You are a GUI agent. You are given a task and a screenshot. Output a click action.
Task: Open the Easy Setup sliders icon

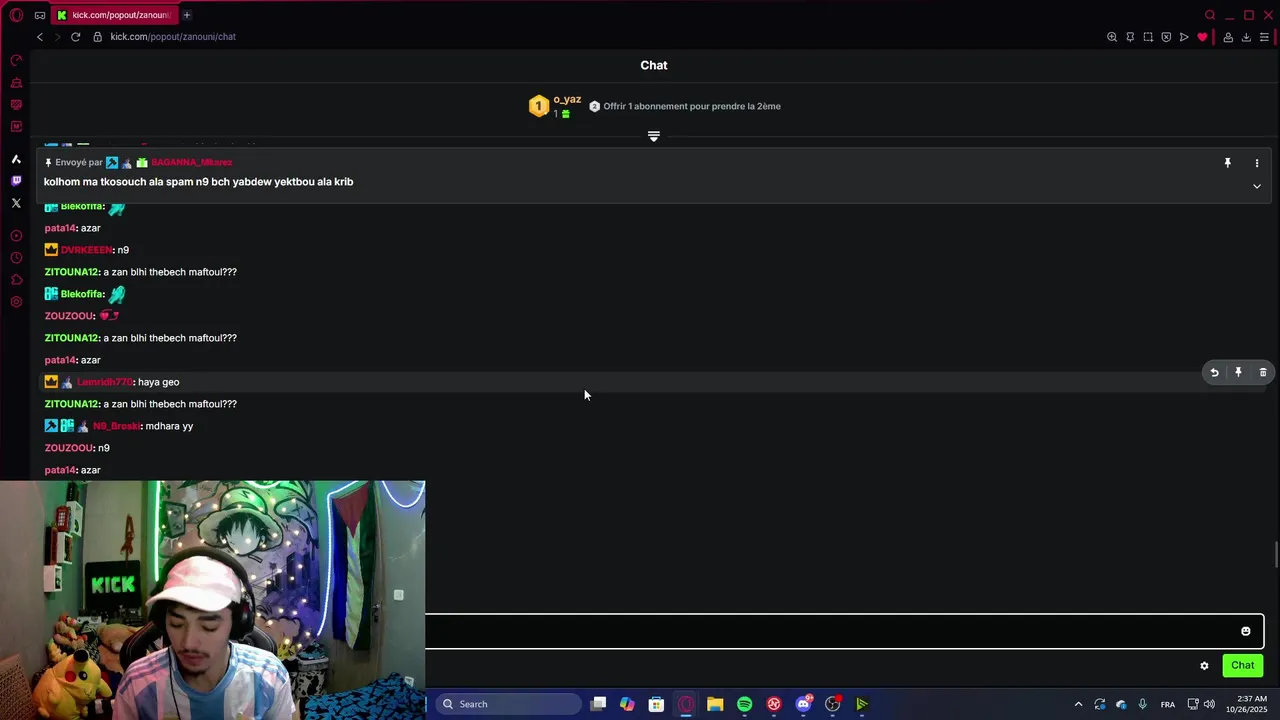1264,37
